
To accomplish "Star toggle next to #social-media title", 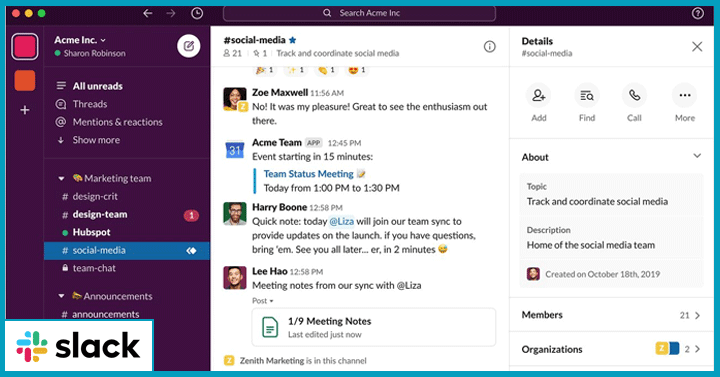I will click(x=292, y=40).
